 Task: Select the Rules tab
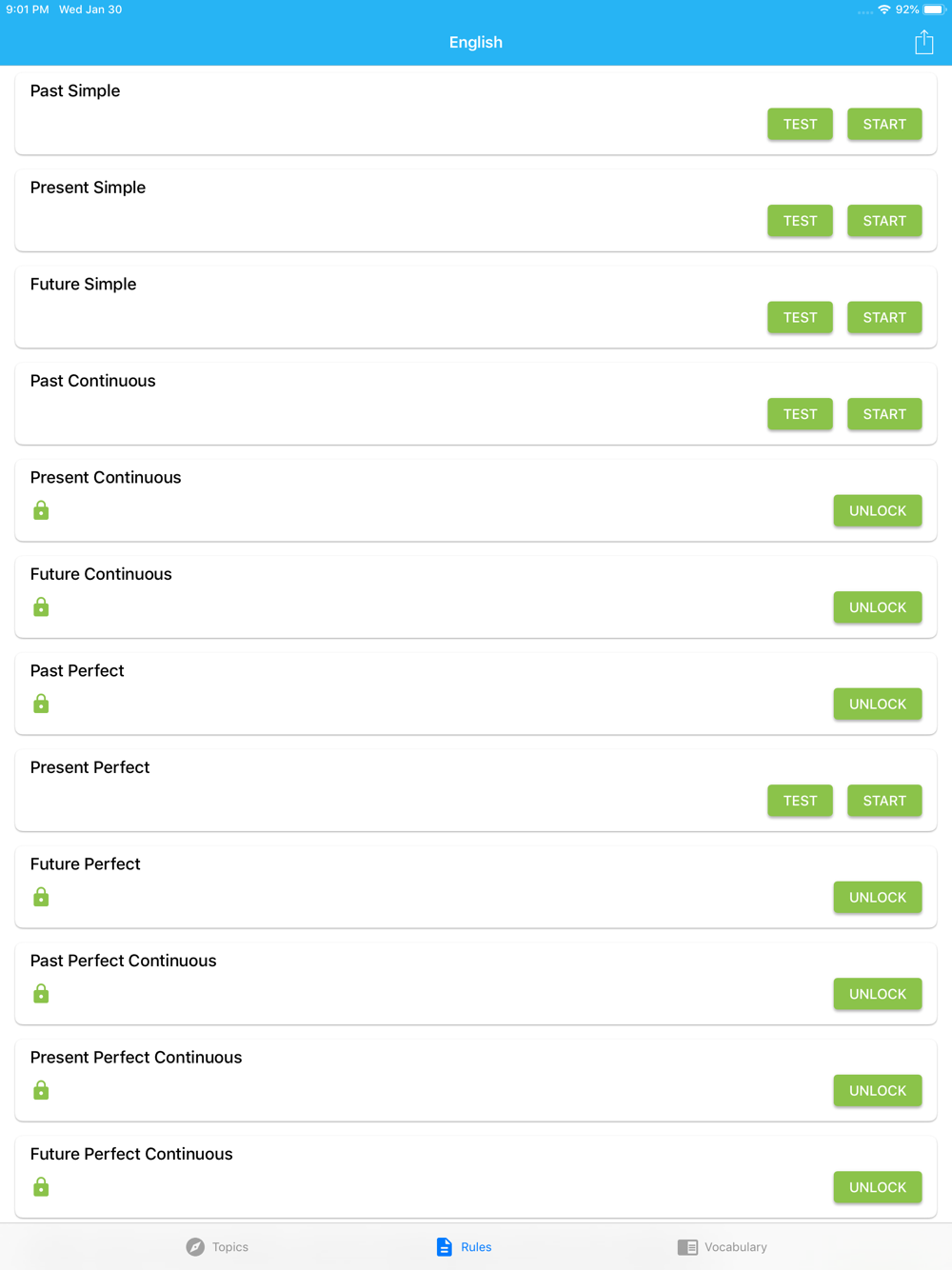464,1246
